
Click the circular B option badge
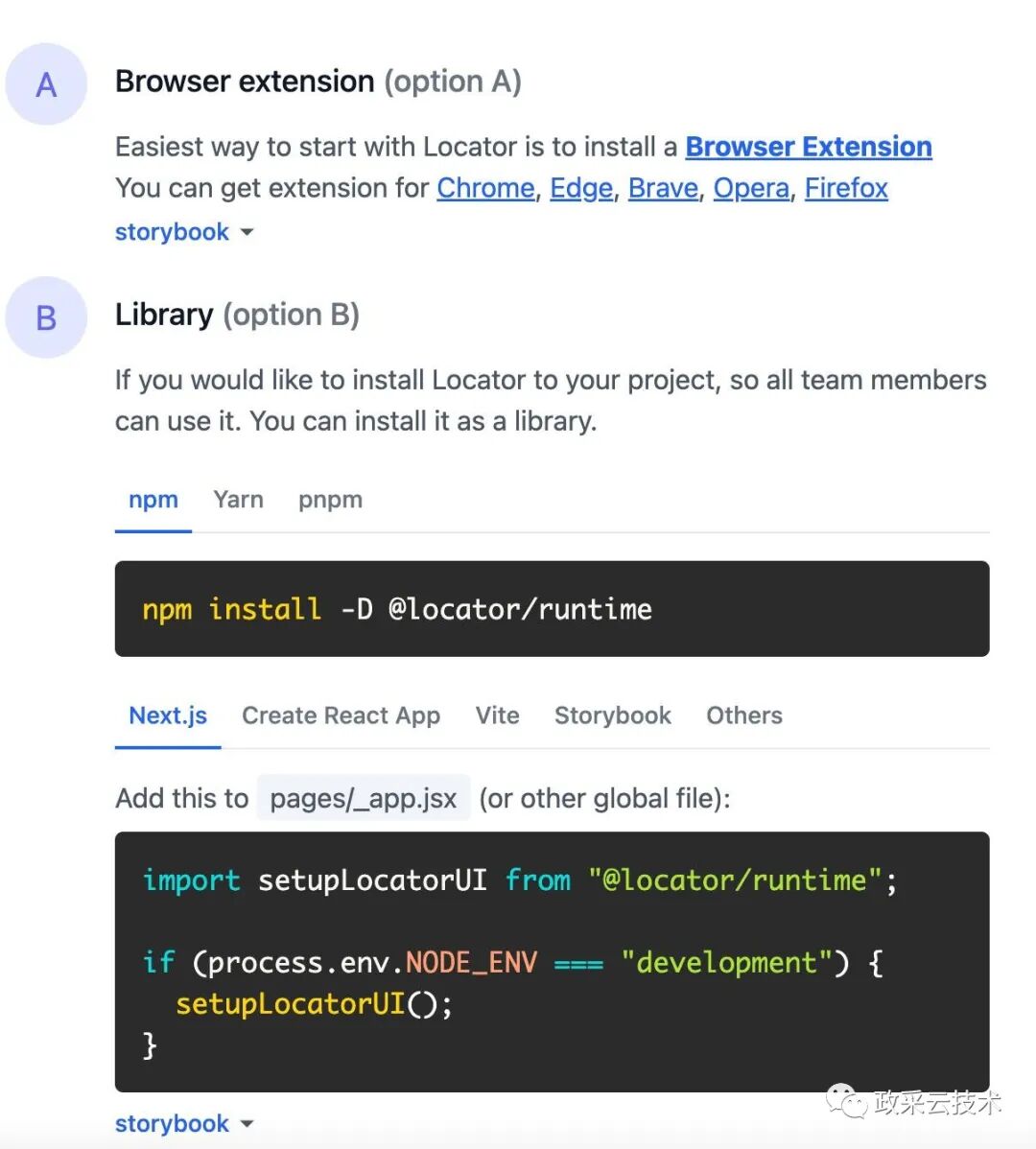click(x=46, y=317)
